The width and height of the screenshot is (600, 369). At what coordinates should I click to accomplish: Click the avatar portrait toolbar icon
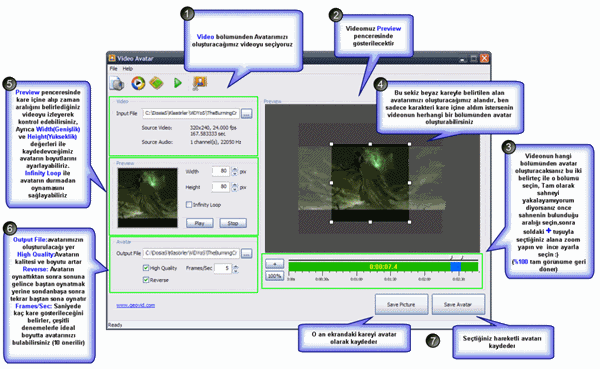click(199, 83)
